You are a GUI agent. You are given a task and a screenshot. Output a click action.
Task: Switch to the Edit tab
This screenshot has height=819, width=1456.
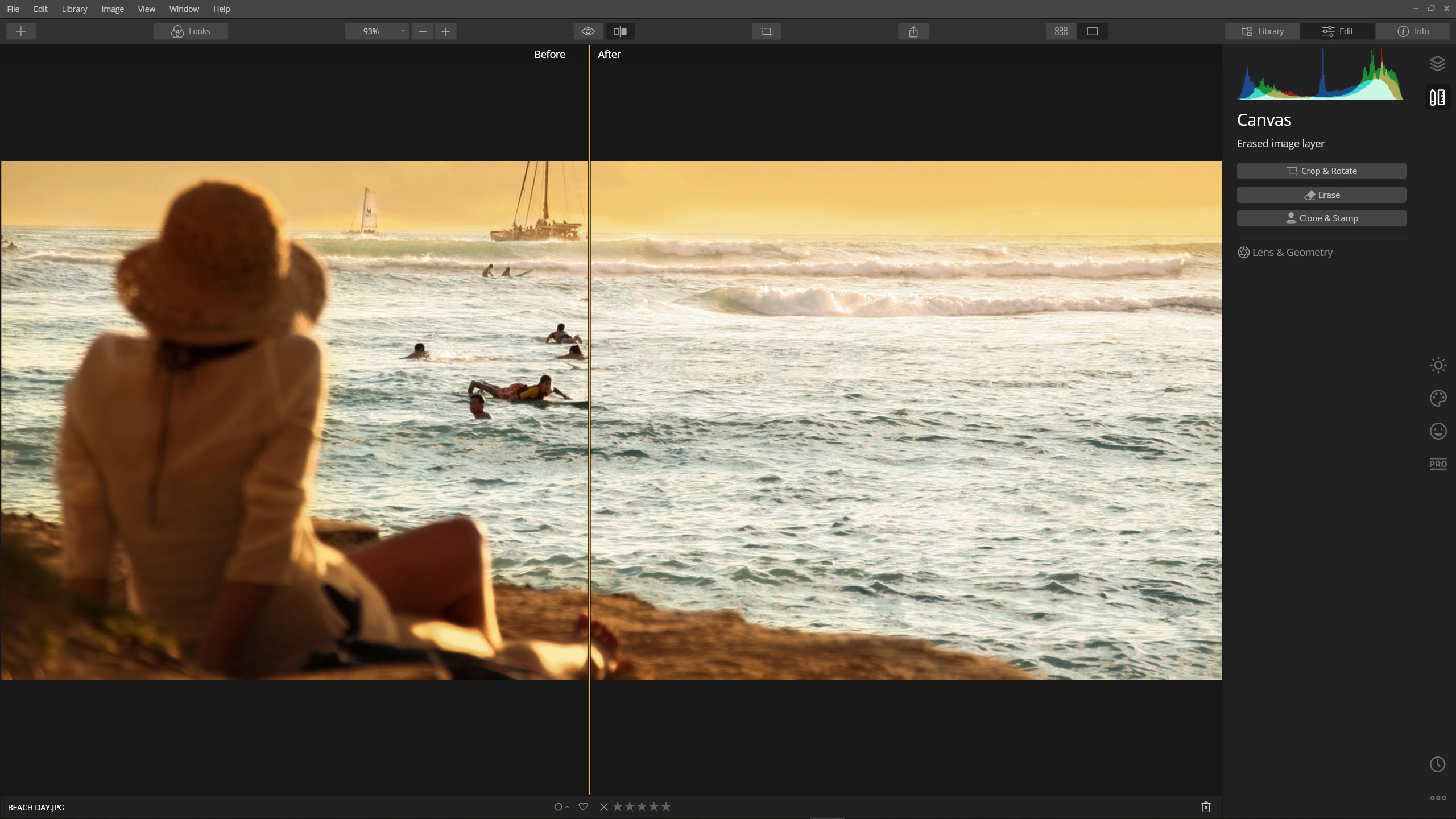(1337, 31)
